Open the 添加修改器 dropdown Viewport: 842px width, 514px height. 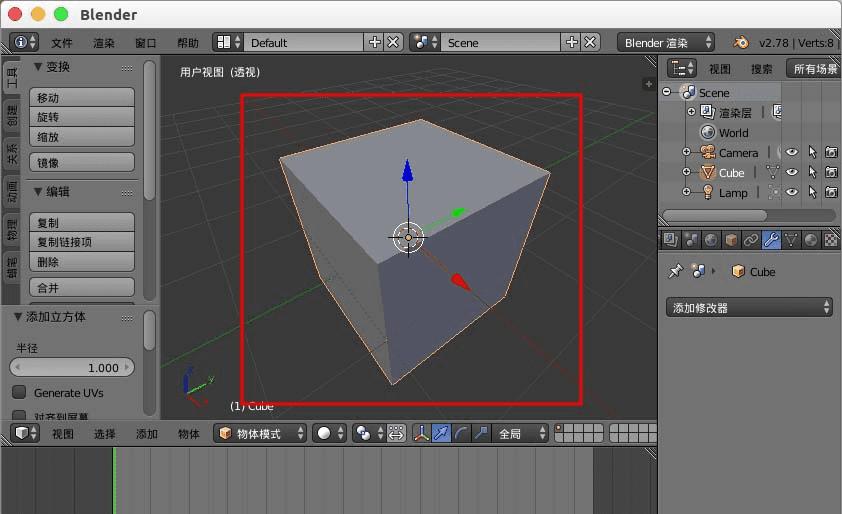coord(750,308)
